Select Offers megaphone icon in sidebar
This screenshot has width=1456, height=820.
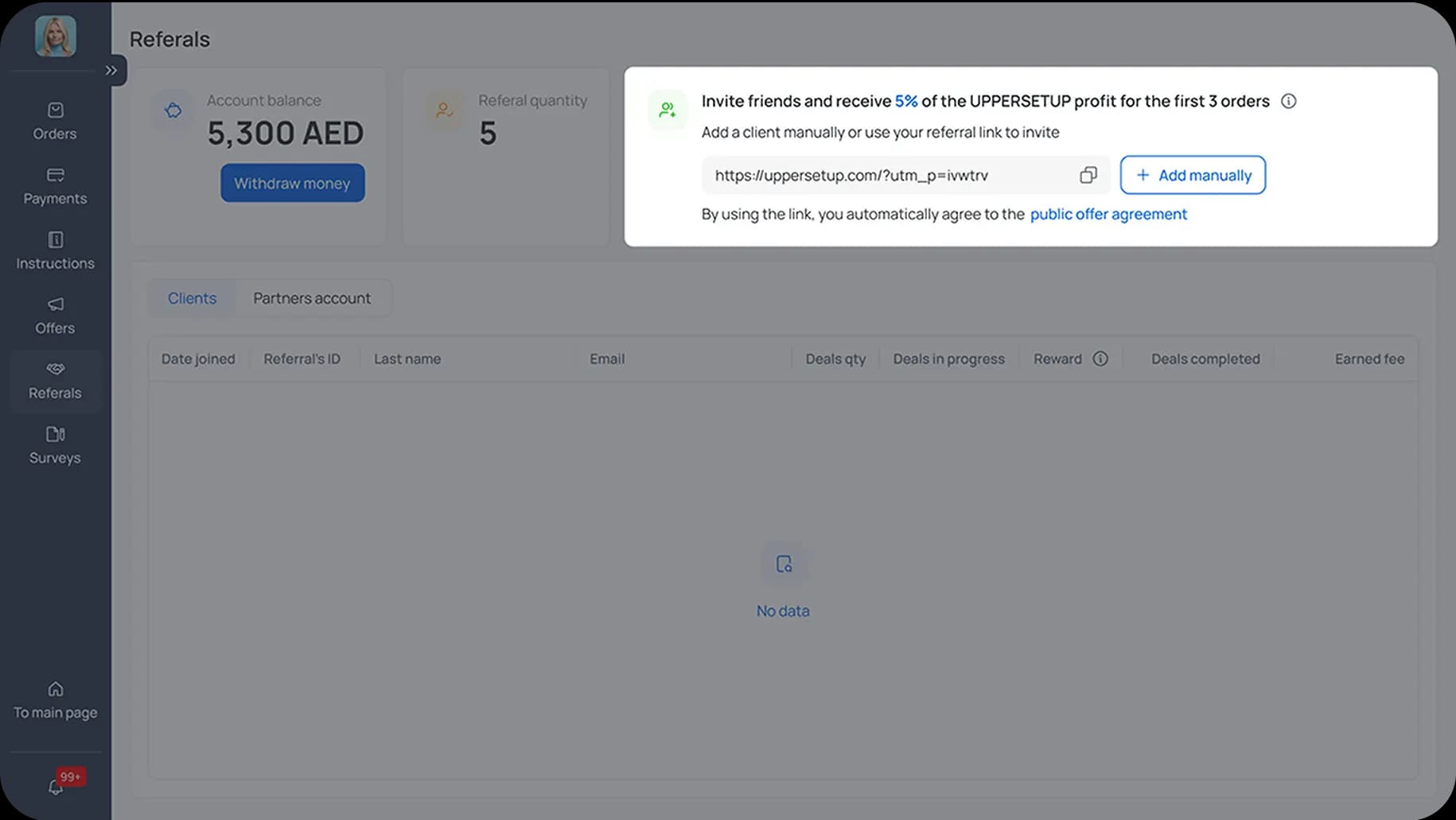tap(55, 305)
